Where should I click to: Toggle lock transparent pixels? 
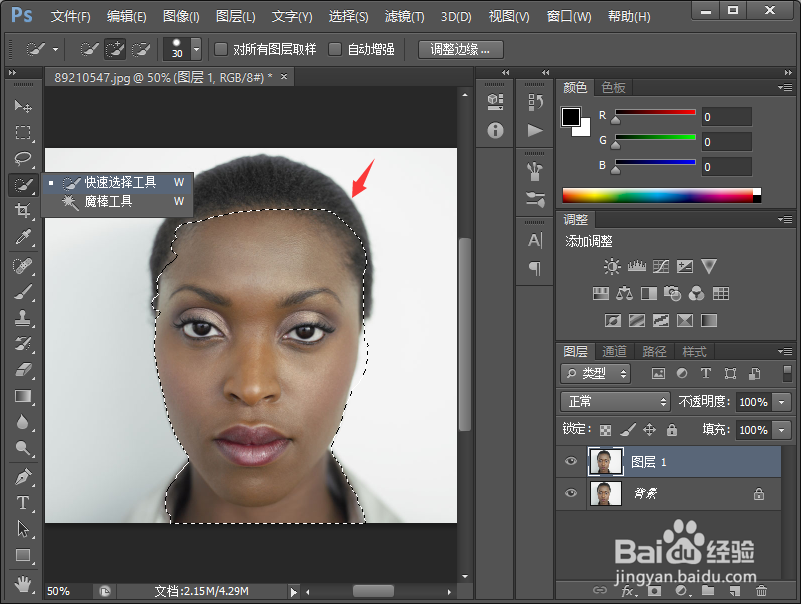(x=605, y=430)
